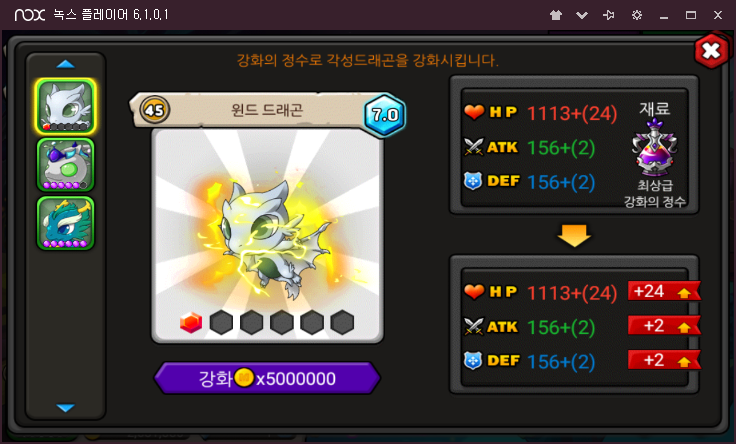The width and height of the screenshot is (736, 444).
Task: Click the blue up arrow above dragon list
Action: [66, 64]
